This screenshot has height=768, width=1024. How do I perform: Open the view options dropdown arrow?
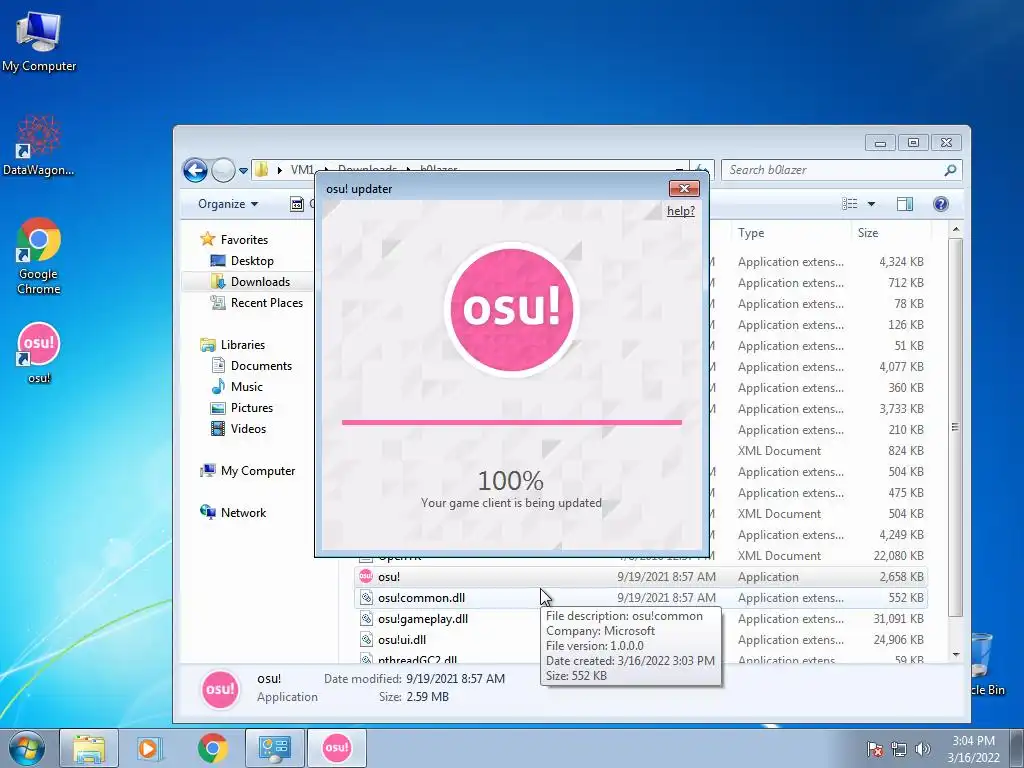(871, 204)
